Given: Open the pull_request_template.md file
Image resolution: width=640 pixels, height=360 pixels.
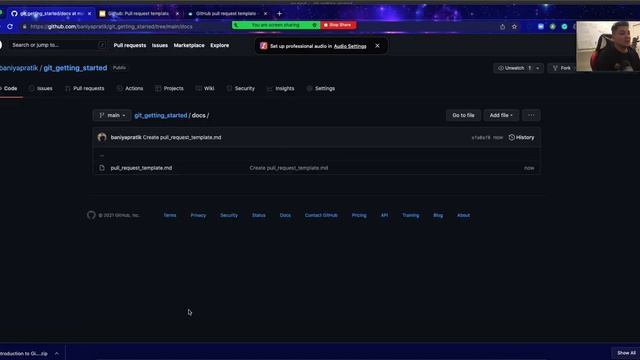Looking at the screenshot, I should click(141, 168).
